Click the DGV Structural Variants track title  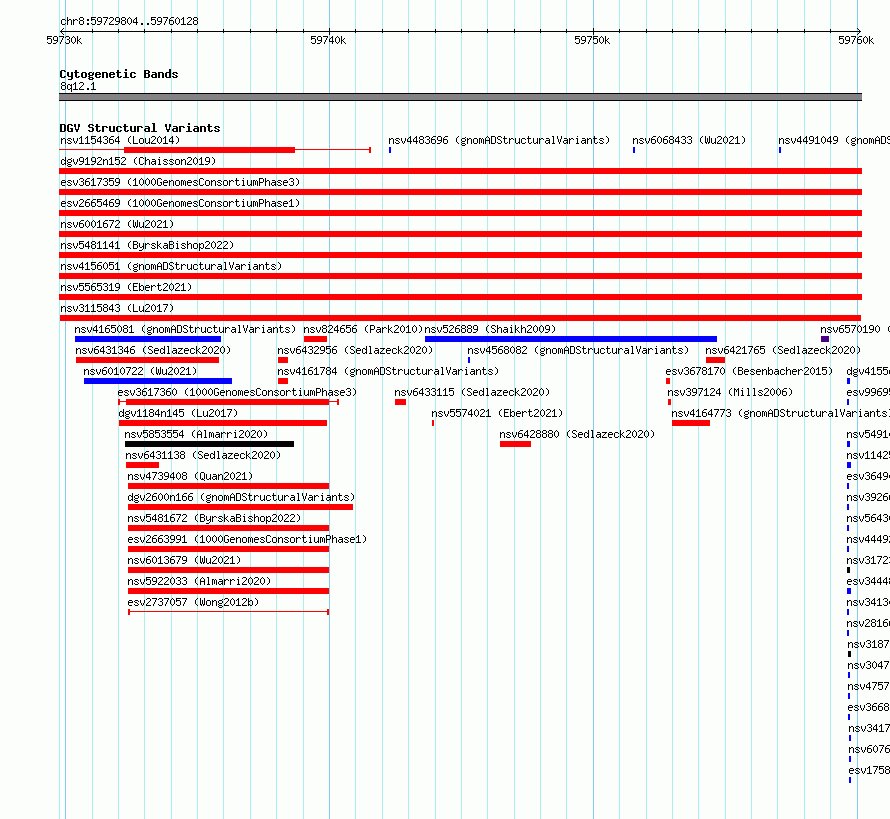[140, 128]
